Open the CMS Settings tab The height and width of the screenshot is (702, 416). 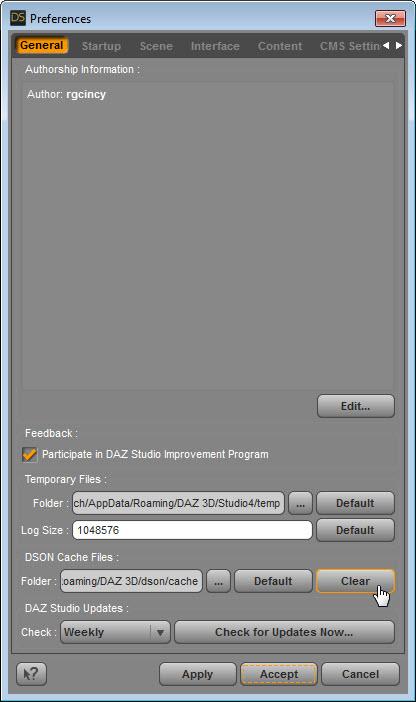pyautogui.click(x=349, y=46)
